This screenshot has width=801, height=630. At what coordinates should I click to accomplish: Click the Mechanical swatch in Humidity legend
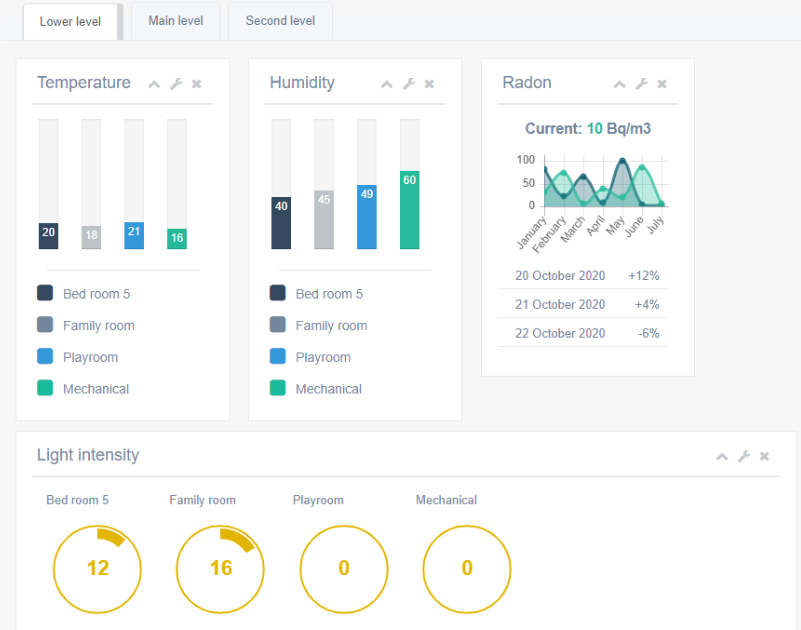pyautogui.click(x=277, y=388)
